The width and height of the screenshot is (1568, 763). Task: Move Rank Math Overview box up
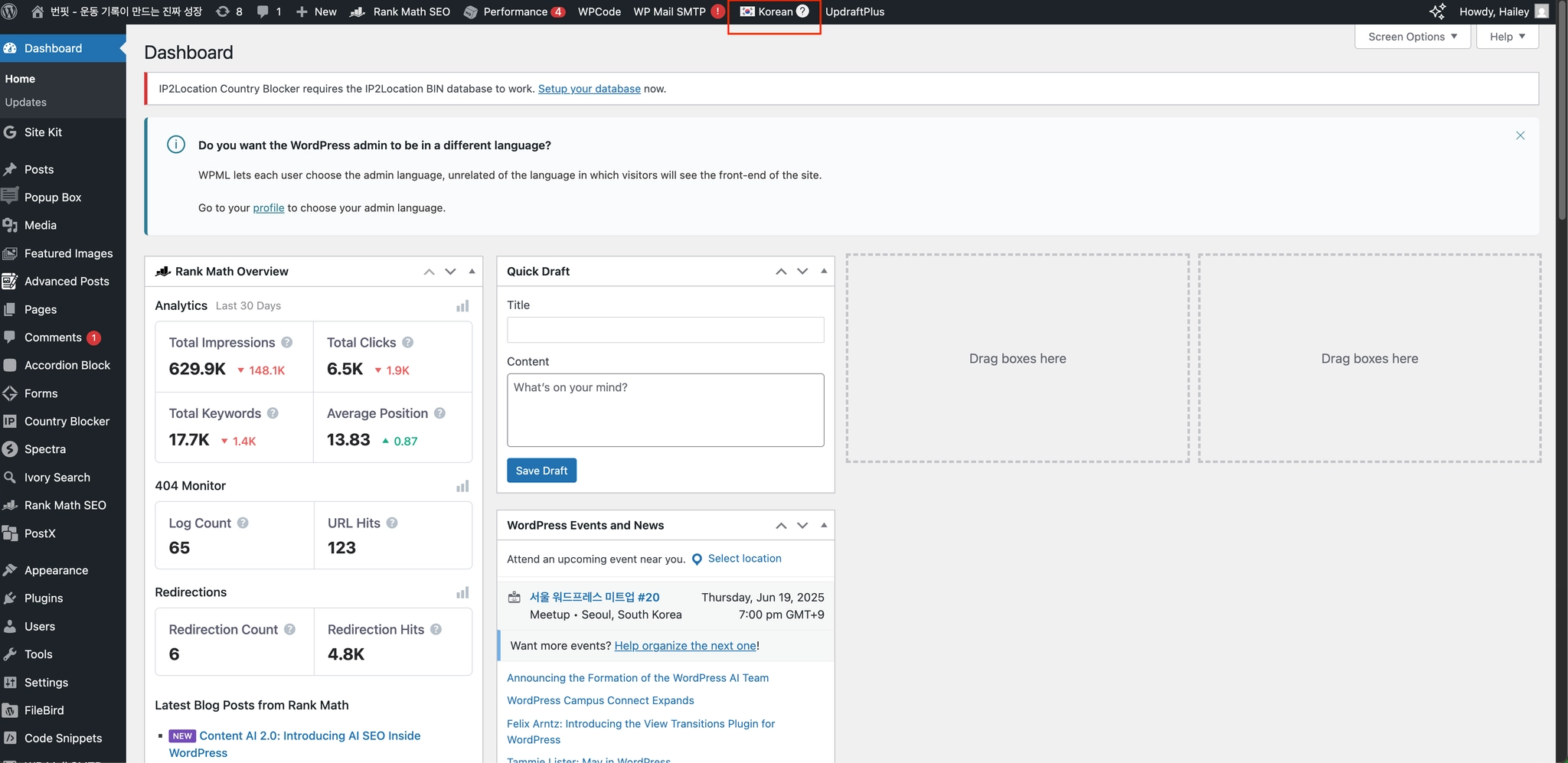click(430, 272)
